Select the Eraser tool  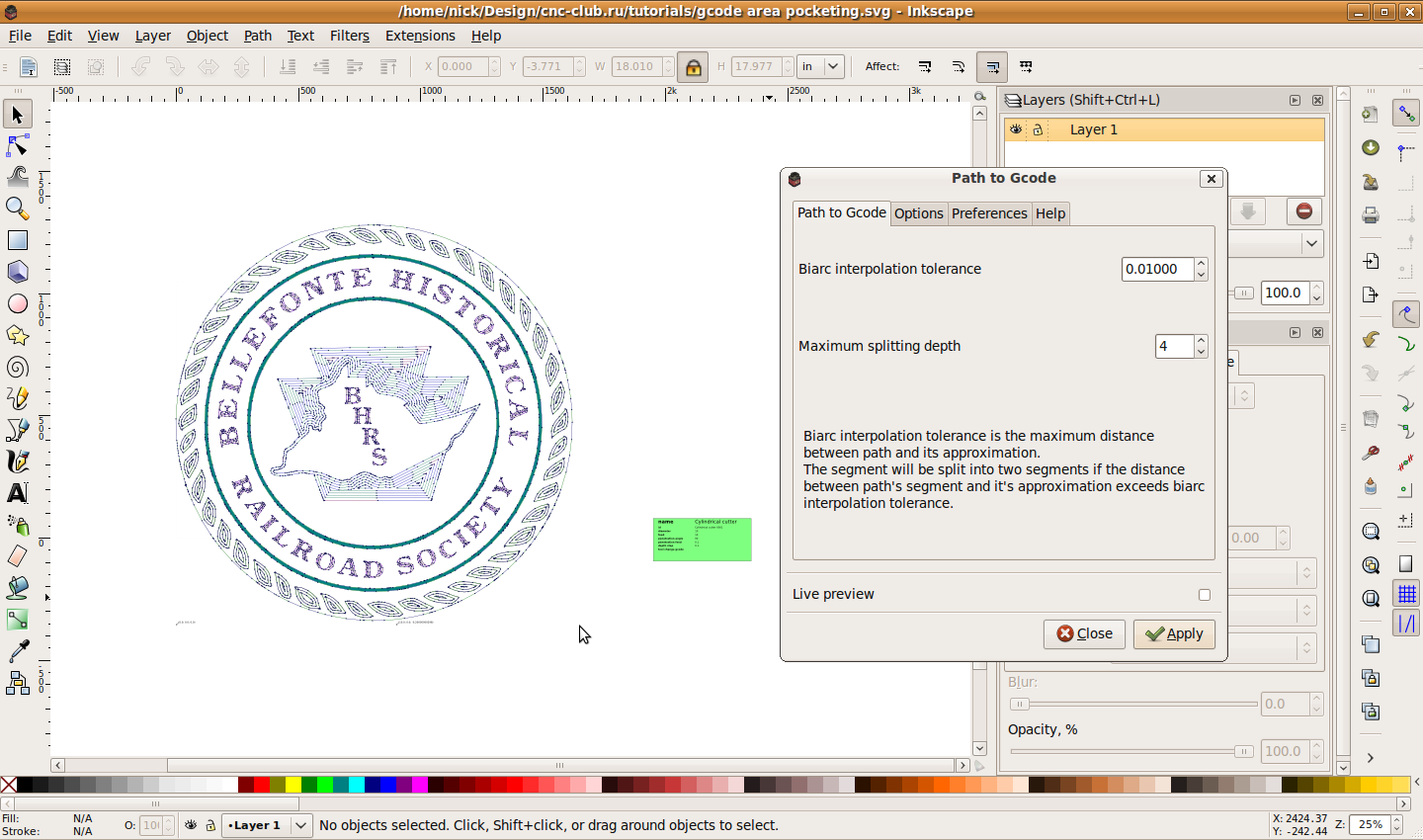coord(17,556)
